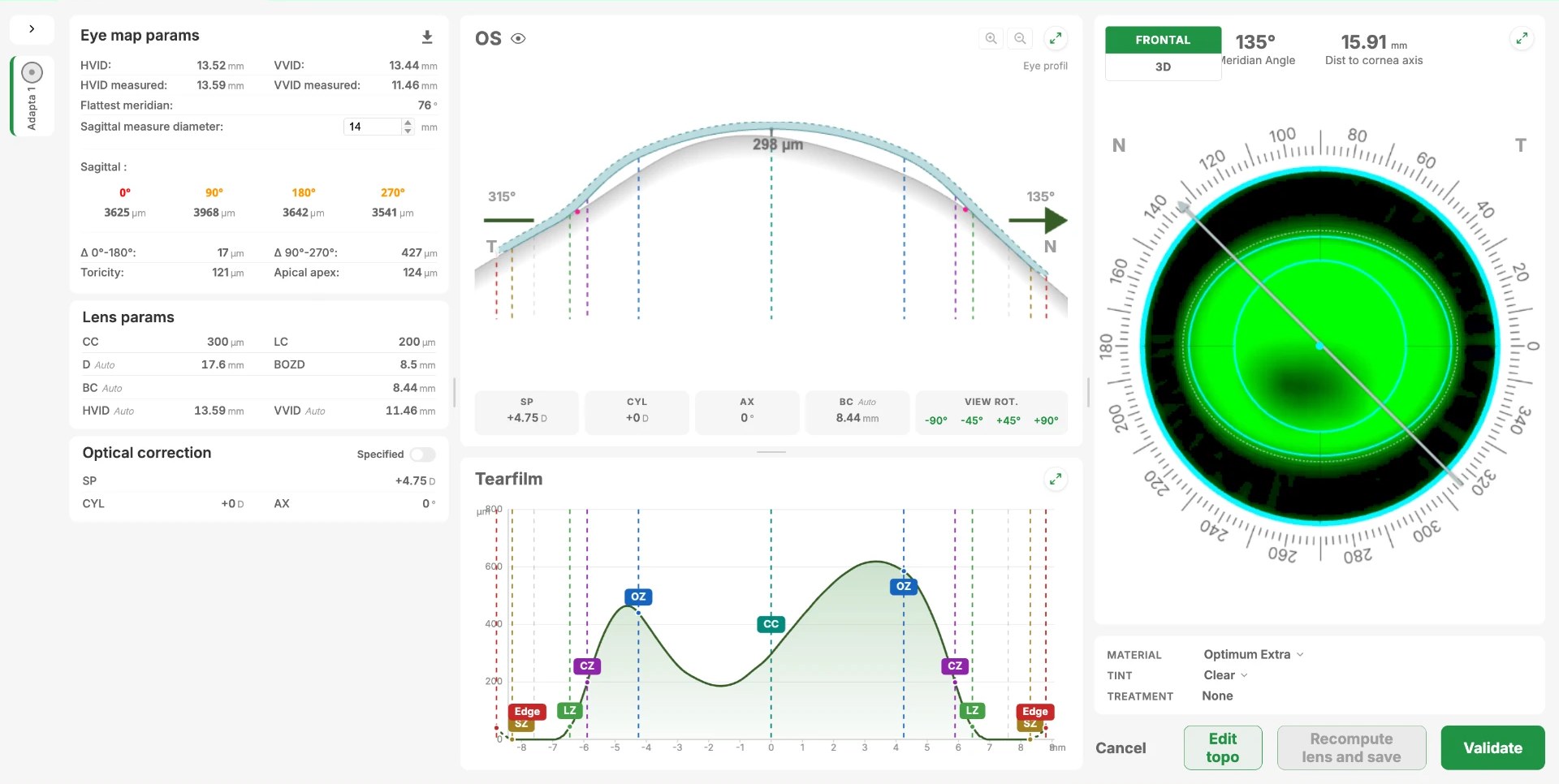Image resolution: width=1559 pixels, height=784 pixels.
Task: Toggle the Specified optical correction switch
Action: pos(422,454)
